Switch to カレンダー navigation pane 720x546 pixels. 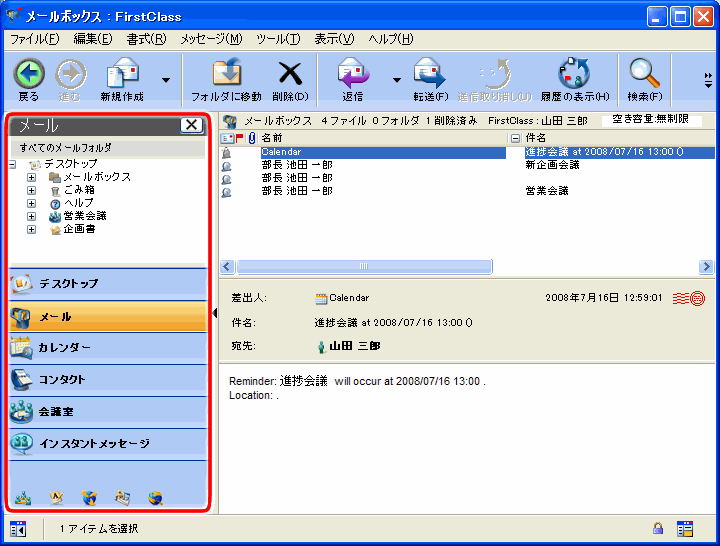(x=108, y=347)
